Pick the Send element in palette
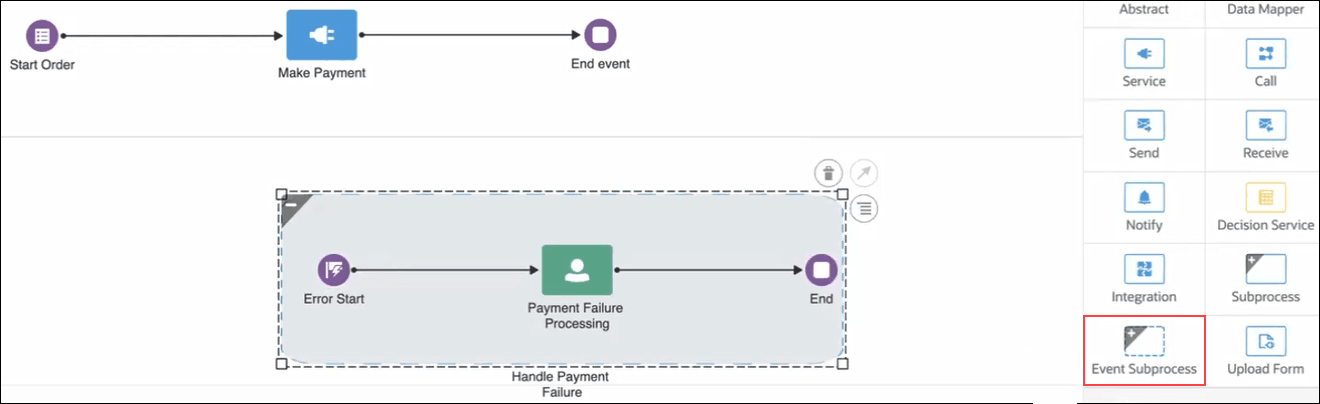 pos(1144,126)
